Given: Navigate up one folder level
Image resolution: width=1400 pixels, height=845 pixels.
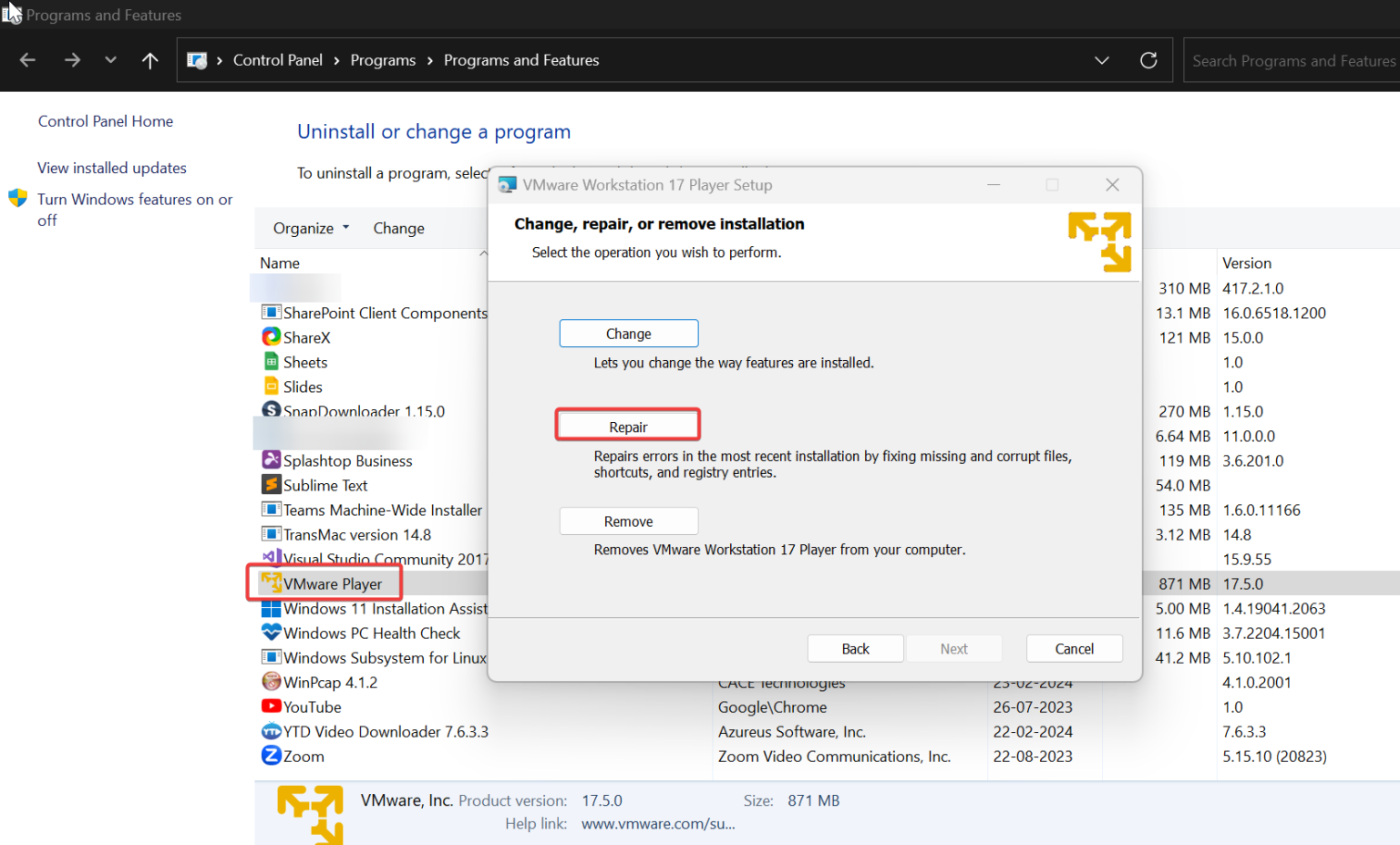Looking at the screenshot, I should click(x=149, y=59).
